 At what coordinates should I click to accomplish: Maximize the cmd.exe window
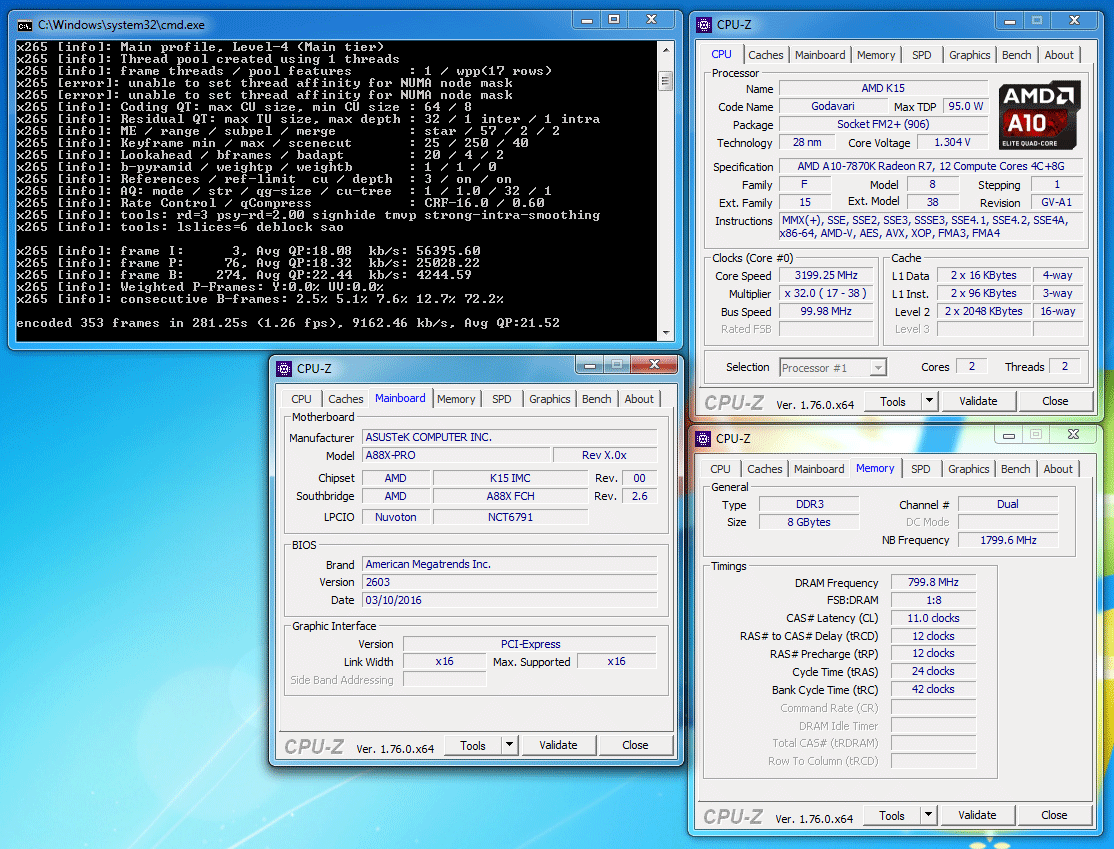pyautogui.click(x=615, y=20)
